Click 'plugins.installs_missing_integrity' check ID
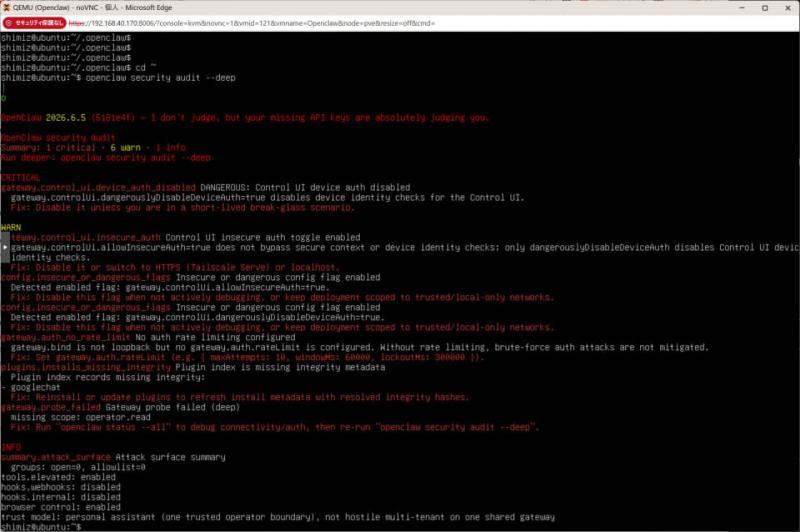 (86, 367)
